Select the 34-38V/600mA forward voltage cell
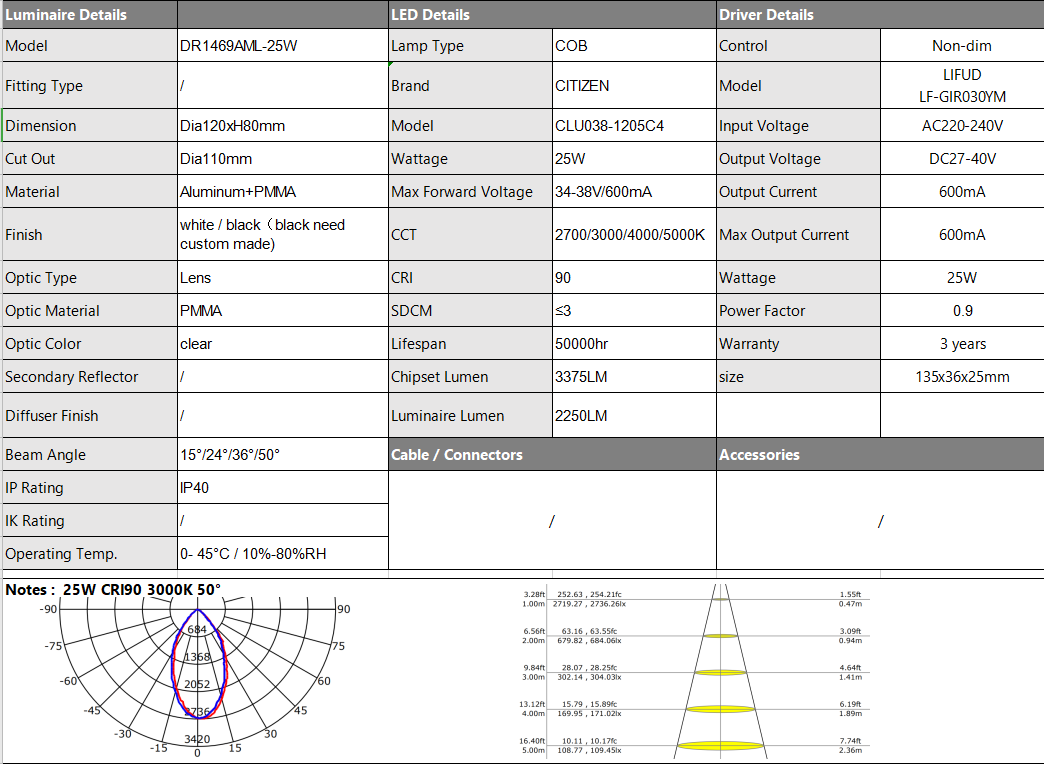The width and height of the screenshot is (1044, 764). [634, 192]
